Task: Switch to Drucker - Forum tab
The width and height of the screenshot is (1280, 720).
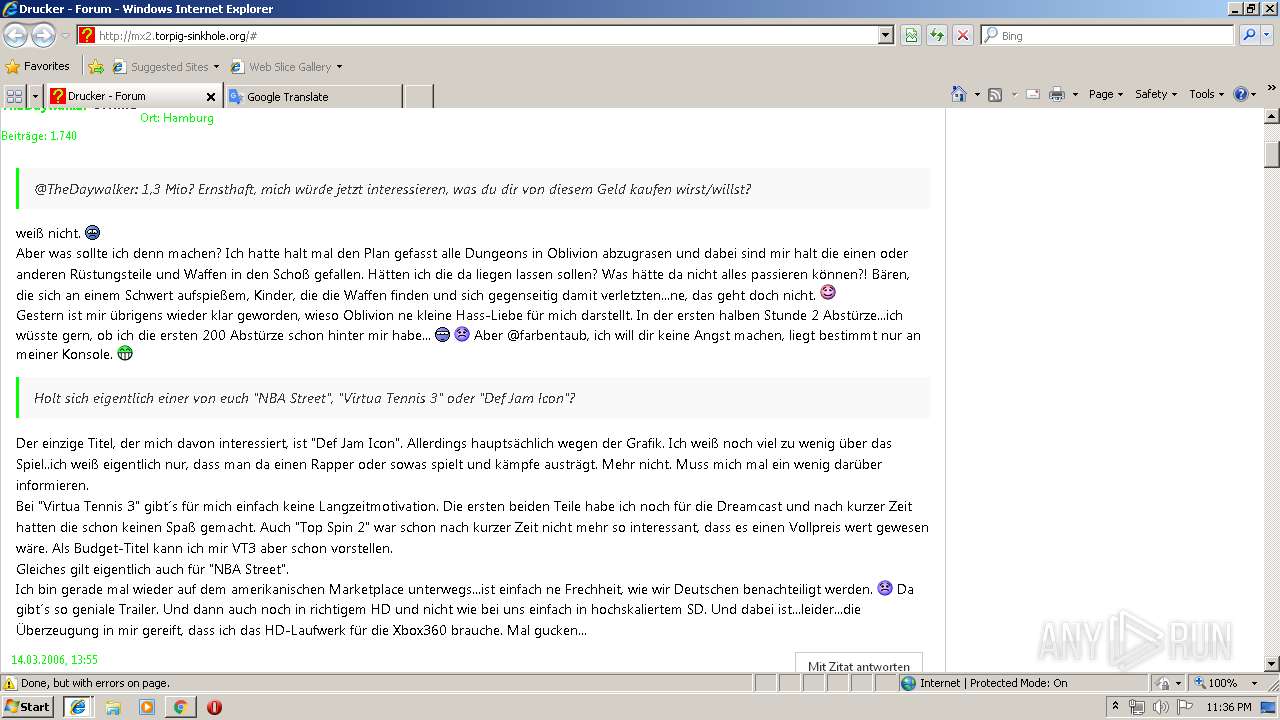Action: [x=125, y=96]
